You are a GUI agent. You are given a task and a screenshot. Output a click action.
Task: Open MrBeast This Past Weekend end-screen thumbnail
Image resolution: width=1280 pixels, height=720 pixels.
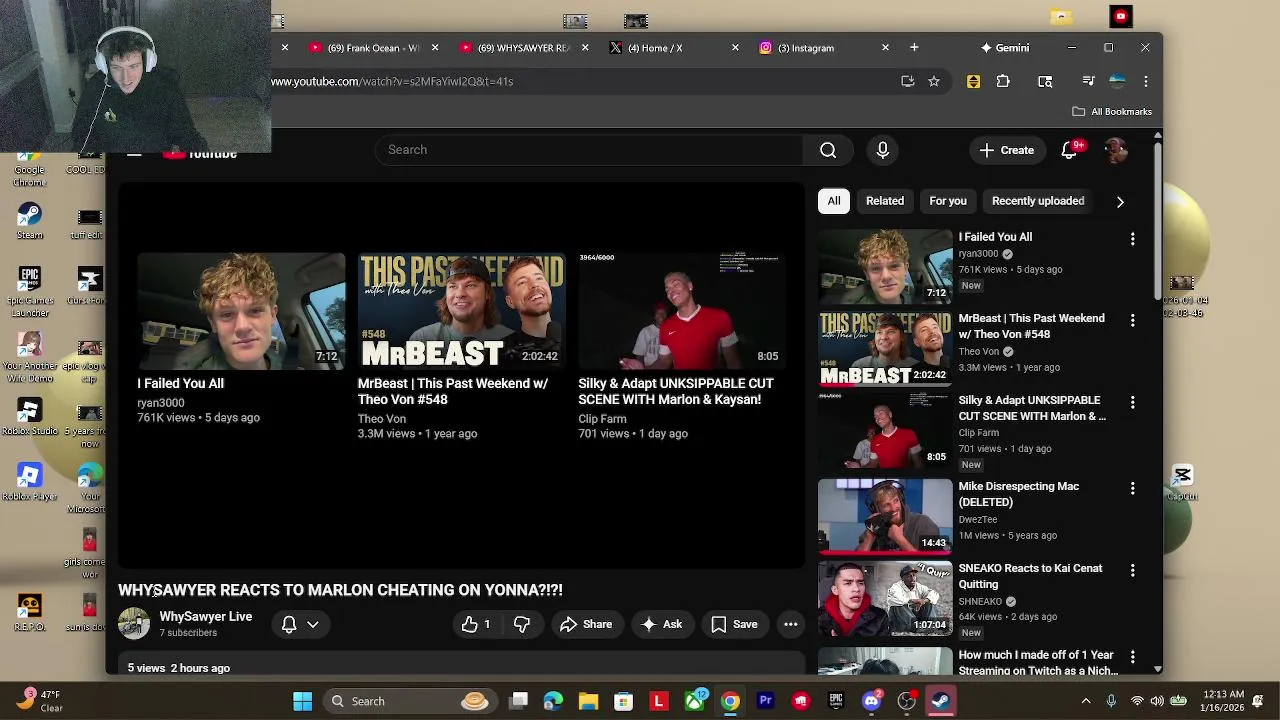click(x=461, y=311)
